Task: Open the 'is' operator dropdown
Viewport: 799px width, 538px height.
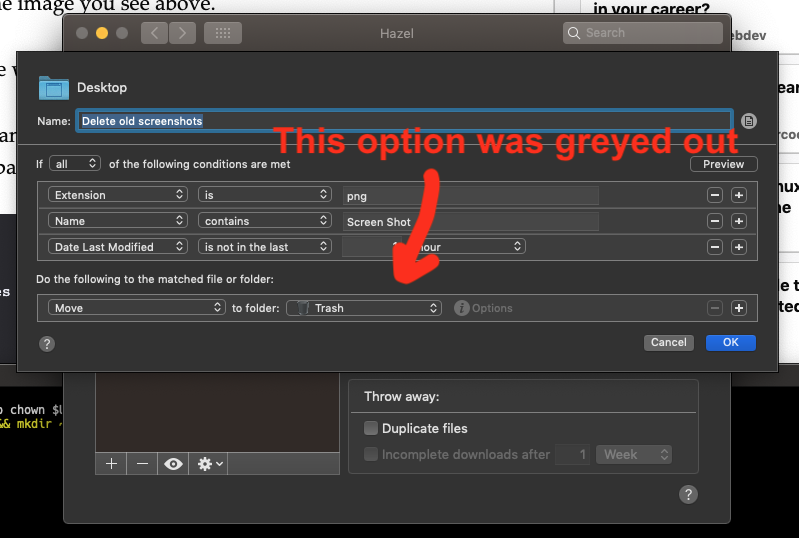Action: (x=265, y=195)
